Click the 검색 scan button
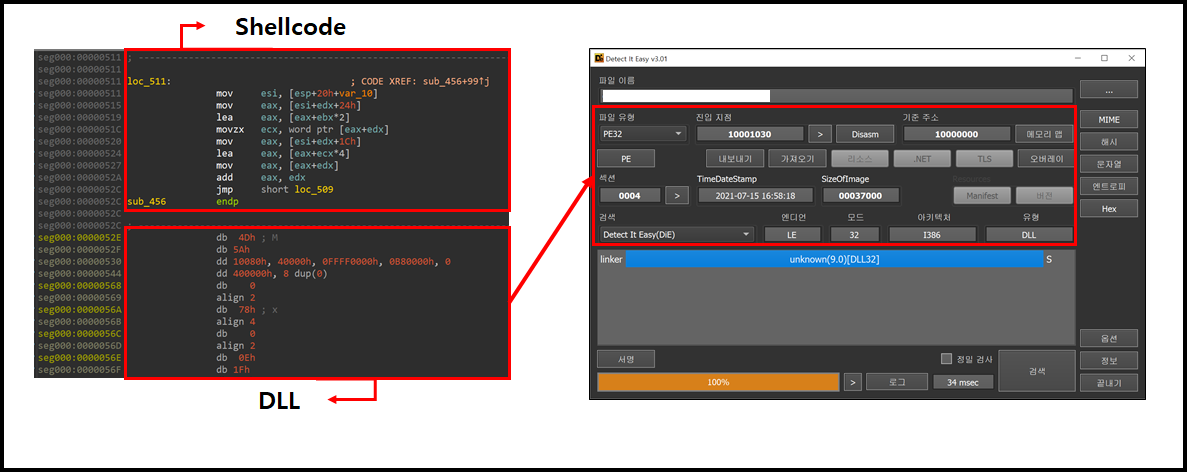Image resolution: width=1187 pixels, height=472 pixels. point(1036,370)
